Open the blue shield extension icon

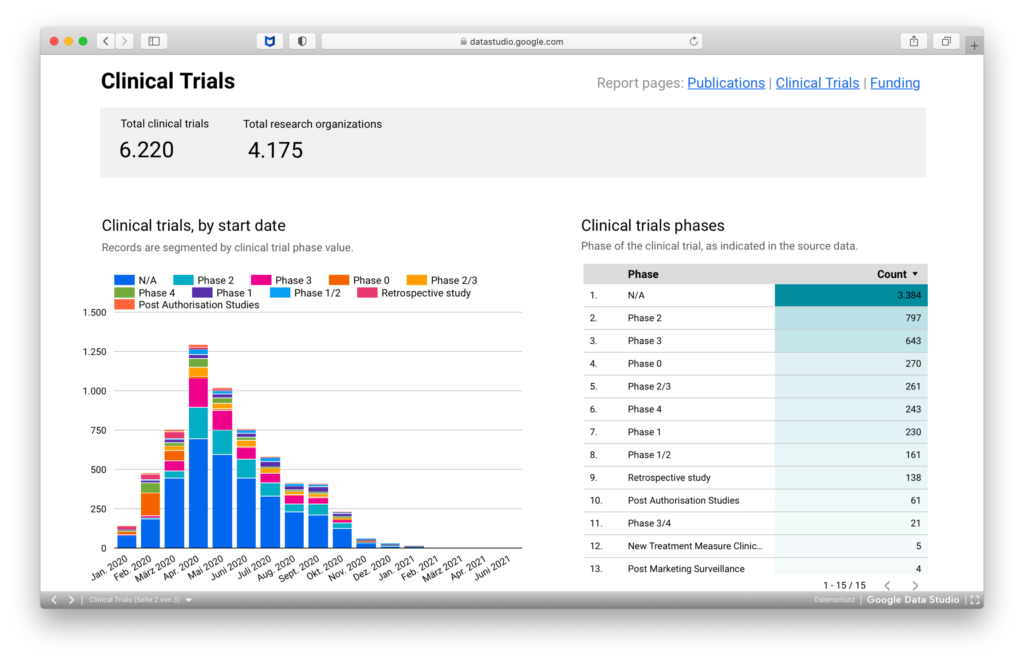pos(270,41)
